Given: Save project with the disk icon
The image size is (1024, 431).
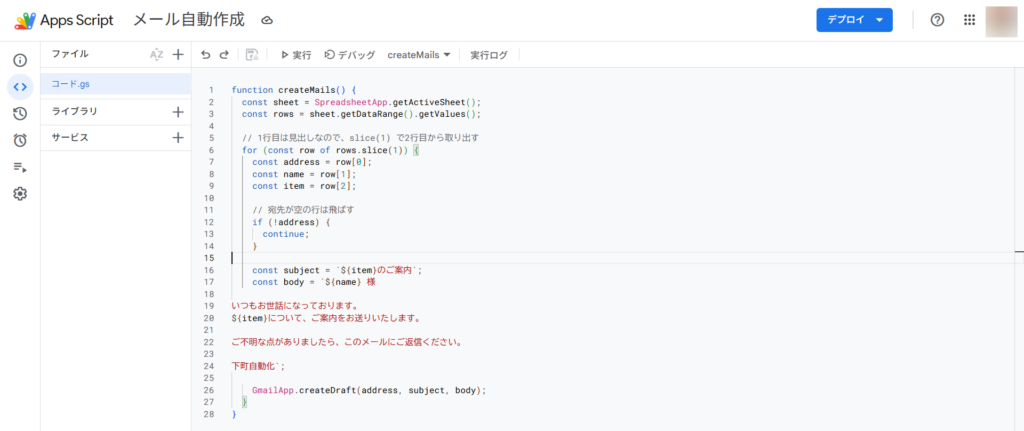Looking at the screenshot, I should [252, 55].
